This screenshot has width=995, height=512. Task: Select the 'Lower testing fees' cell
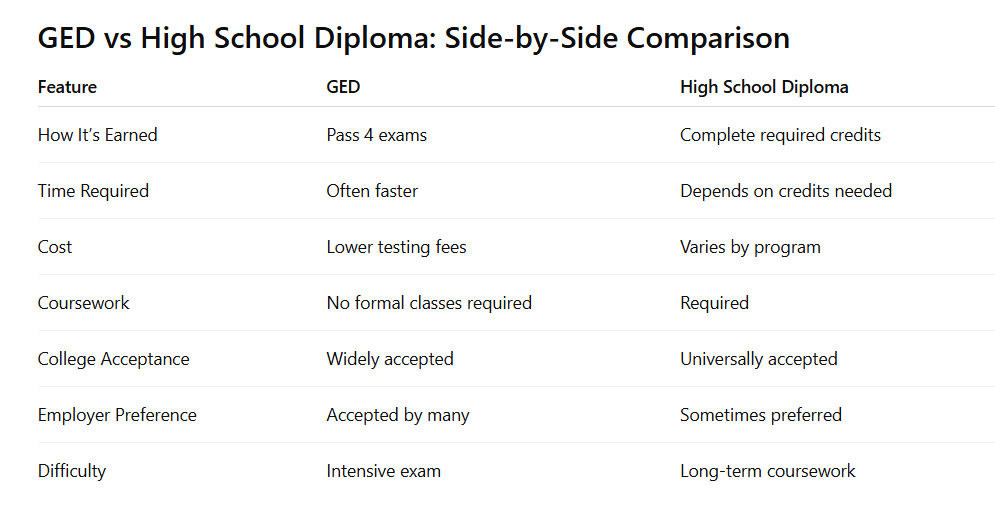396,247
